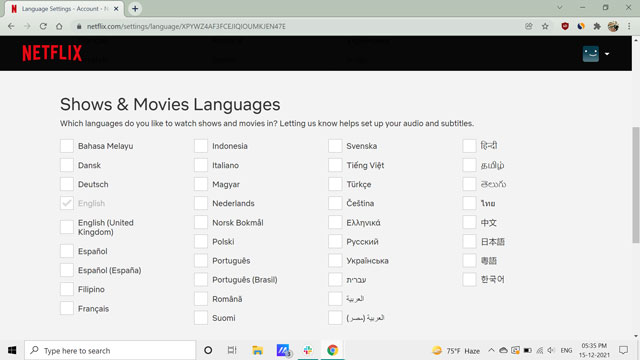Share this page via the share icon
Viewport: 640px width, 360px height.
529,26
